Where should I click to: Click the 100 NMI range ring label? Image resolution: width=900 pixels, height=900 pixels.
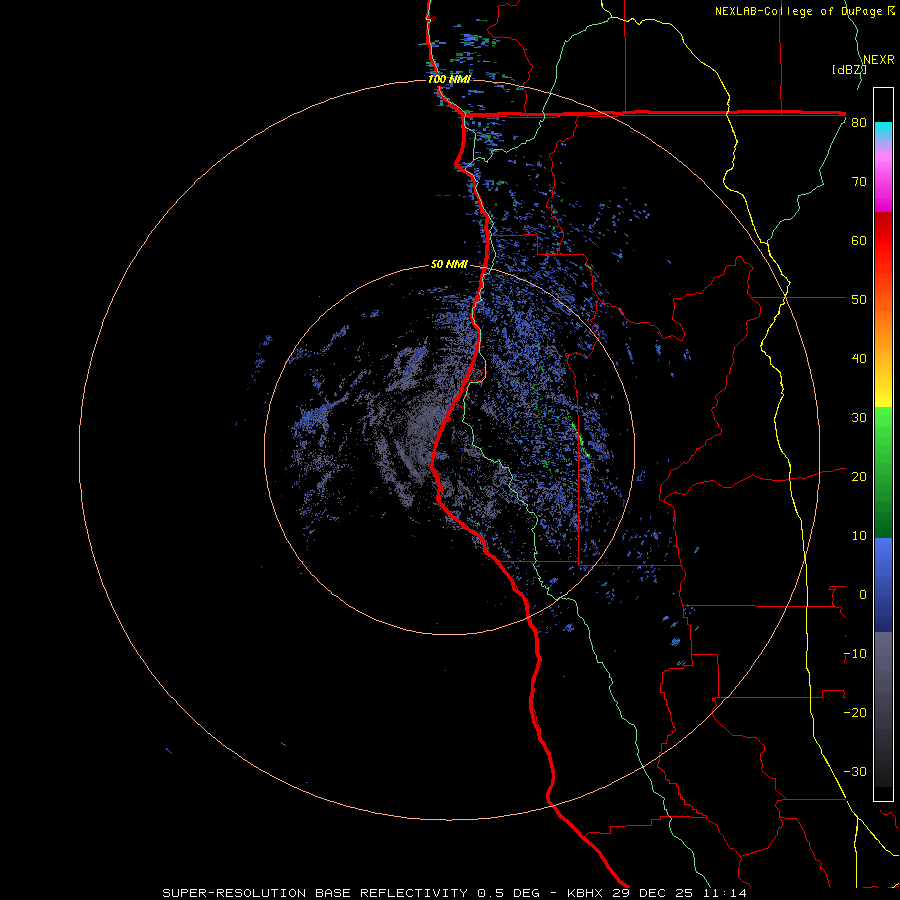coord(449,79)
